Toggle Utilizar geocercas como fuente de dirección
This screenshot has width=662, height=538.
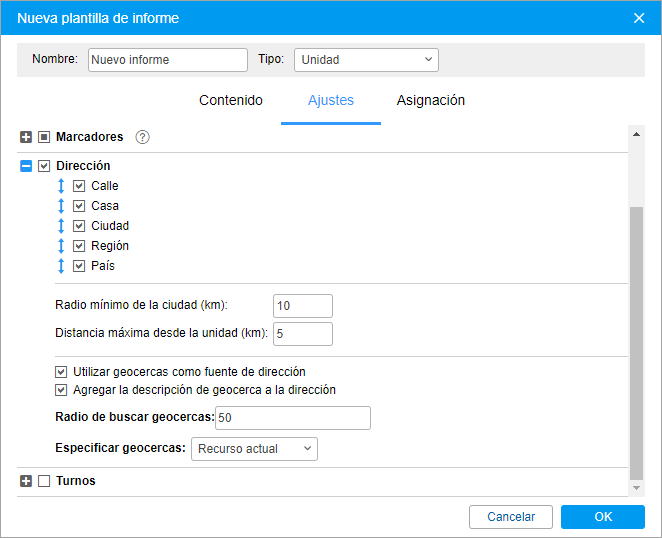pyautogui.click(x=62, y=372)
